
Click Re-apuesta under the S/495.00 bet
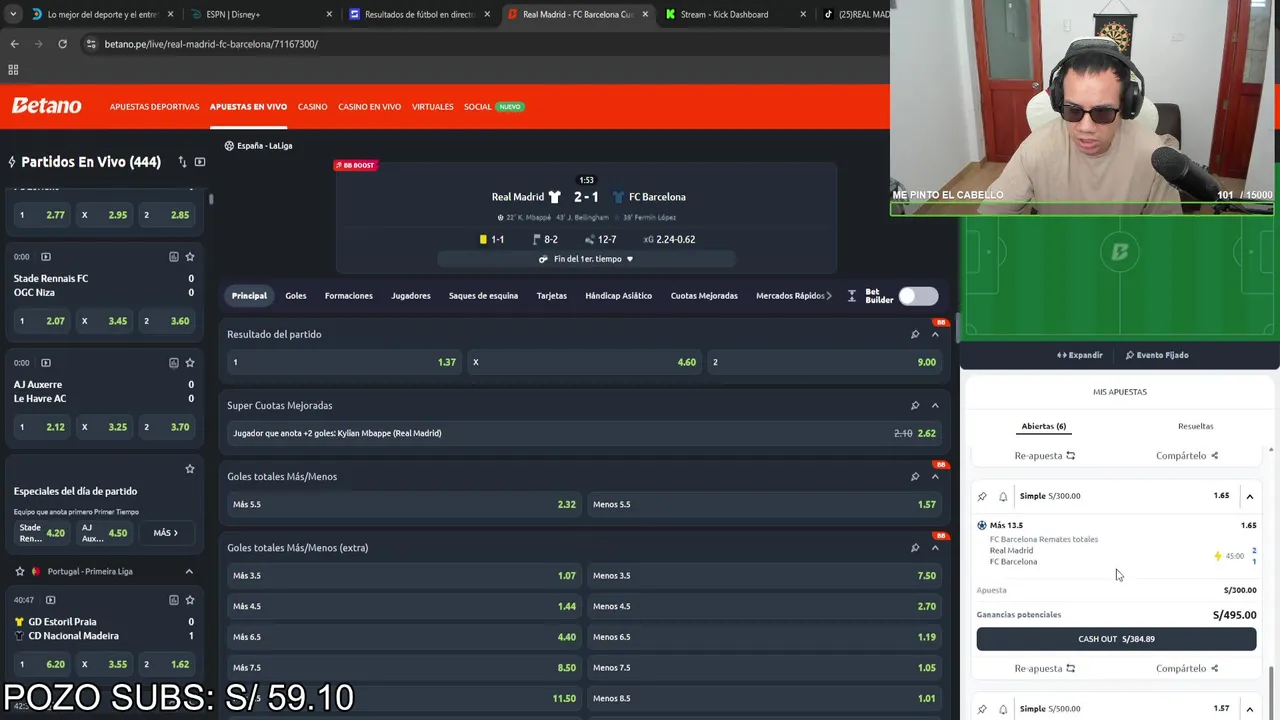click(1044, 669)
